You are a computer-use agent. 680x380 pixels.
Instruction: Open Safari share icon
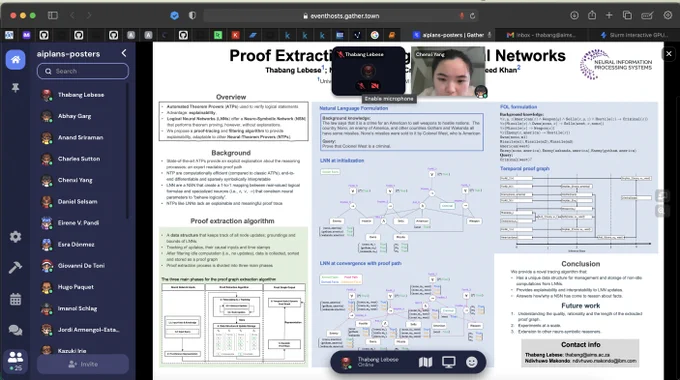pyautogui.click(x=592, y=16)
